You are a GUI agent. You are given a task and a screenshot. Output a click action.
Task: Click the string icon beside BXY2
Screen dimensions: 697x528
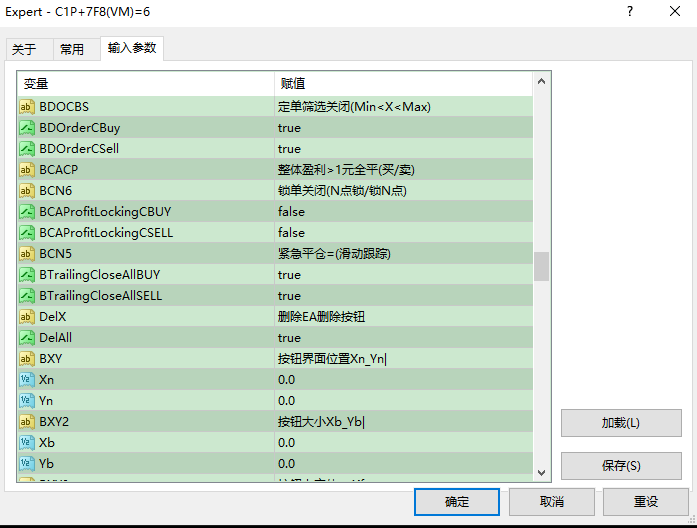pyautogui.click(x=27, y=422)
